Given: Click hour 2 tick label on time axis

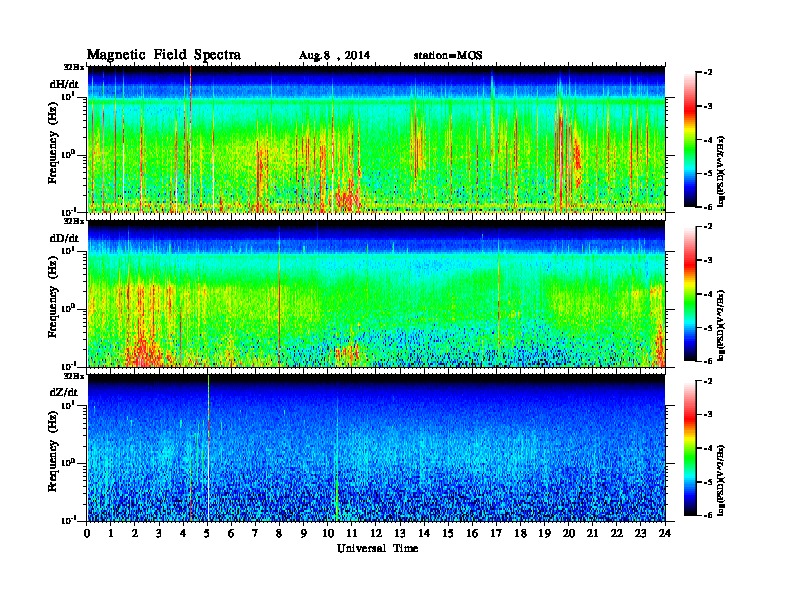Looking at the screenshot, I should point(135,534).
